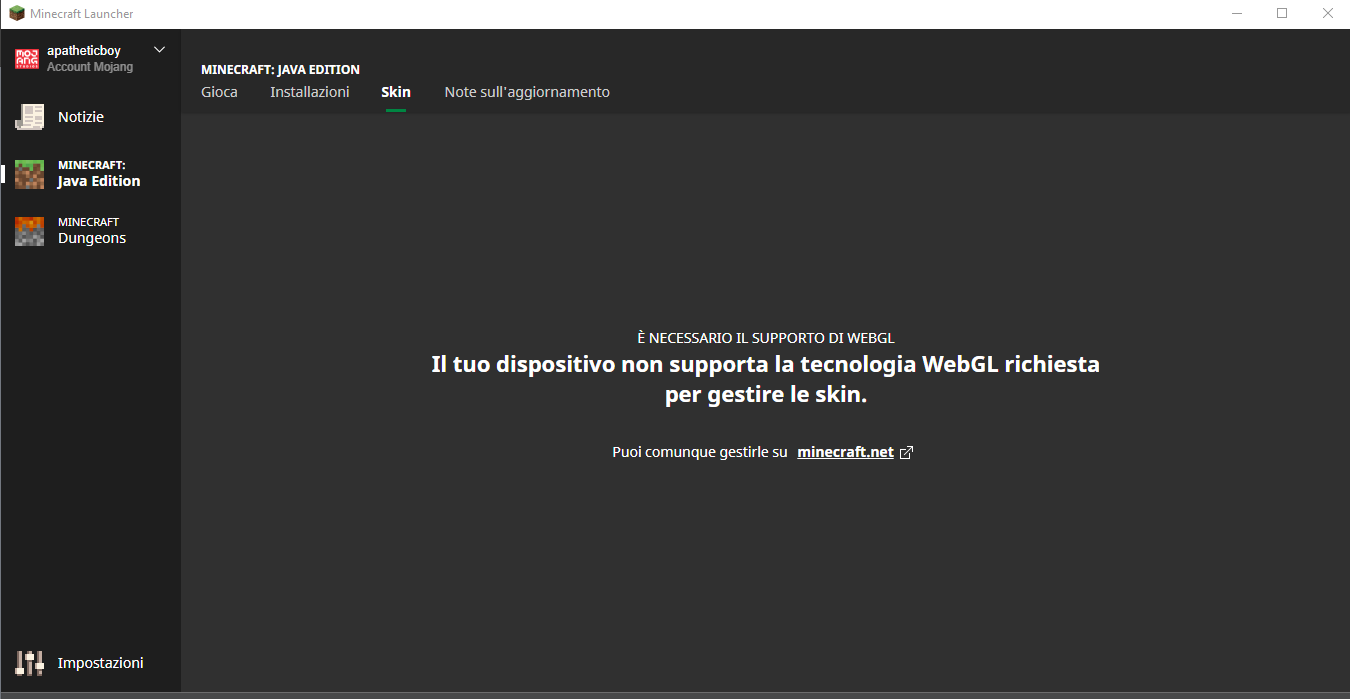Select the Minecraft Dungeons icon
Viewport: 1350px width, 699px height.
(x=29, y=231)
